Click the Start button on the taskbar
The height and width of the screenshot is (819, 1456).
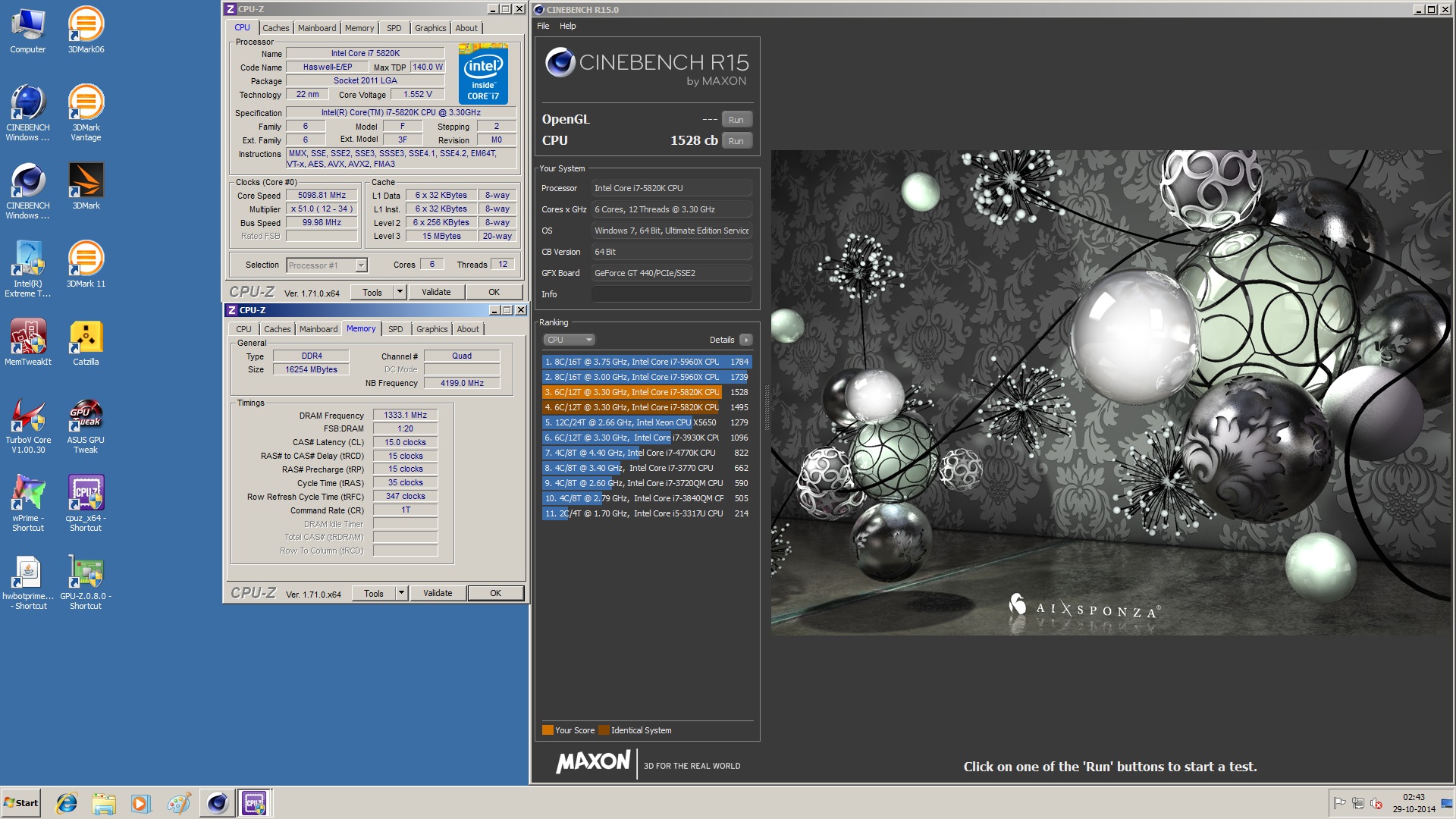[x=21, y=803]
